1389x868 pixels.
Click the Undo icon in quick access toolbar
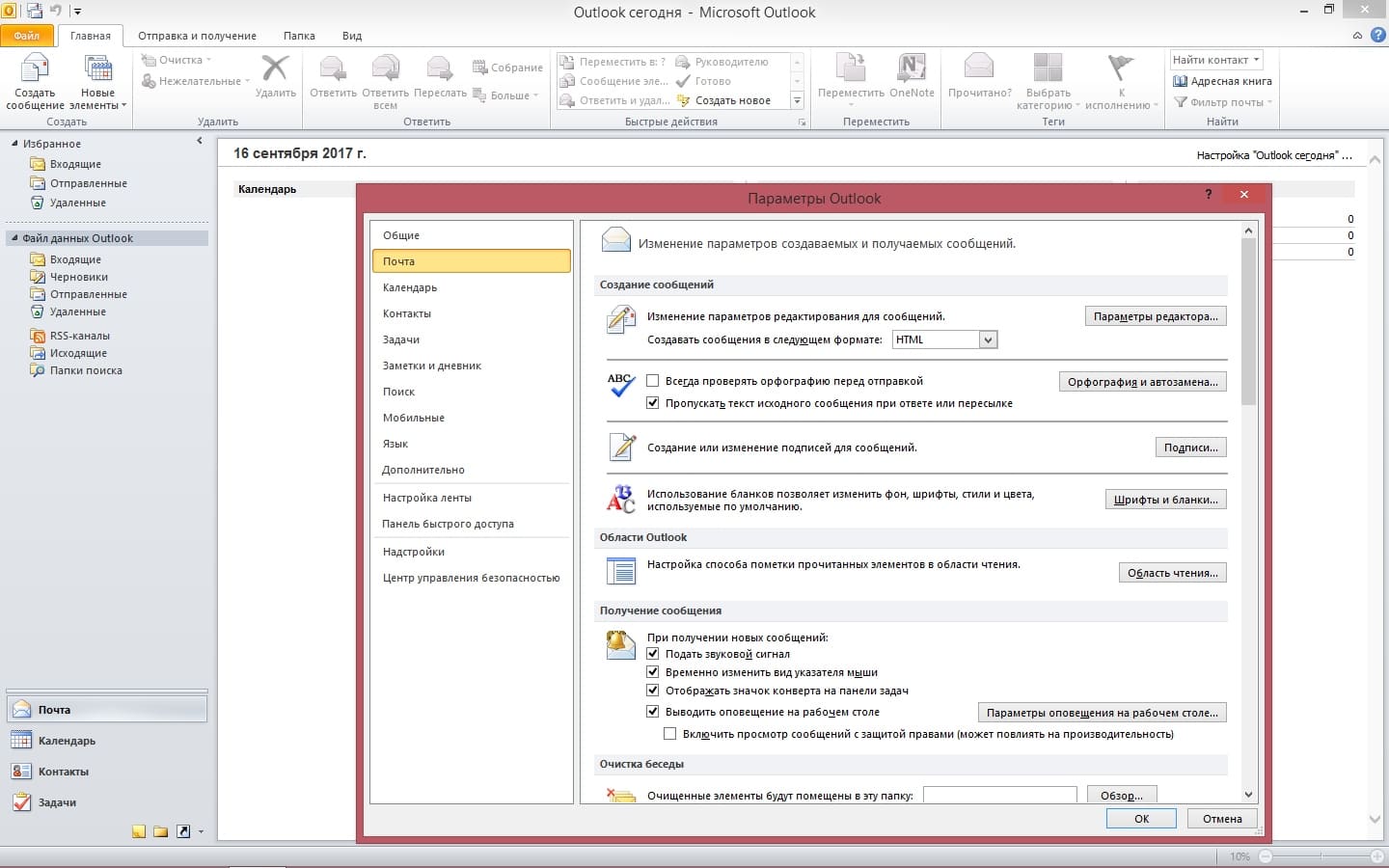click(56, 12)
